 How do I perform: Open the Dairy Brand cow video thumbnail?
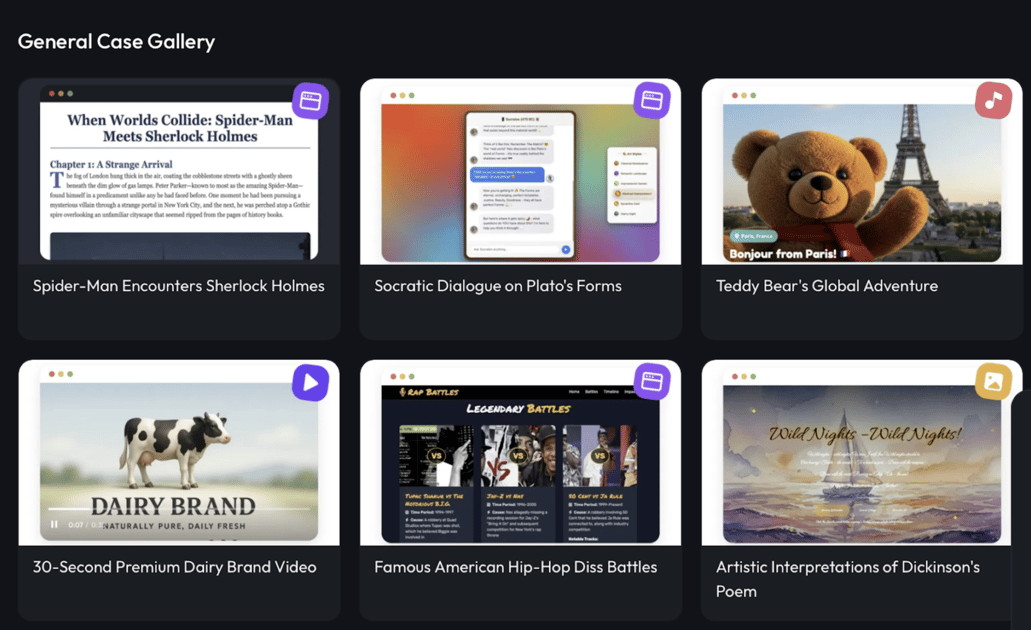tap(179, 453)
